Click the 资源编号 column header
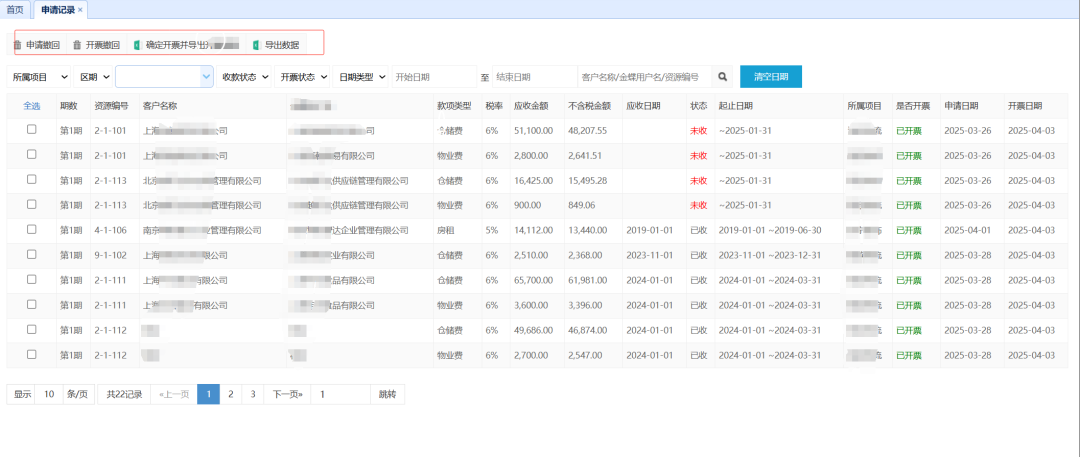Image resolution: width=1080 pixels, height=457 pixels. coord(112,106)
